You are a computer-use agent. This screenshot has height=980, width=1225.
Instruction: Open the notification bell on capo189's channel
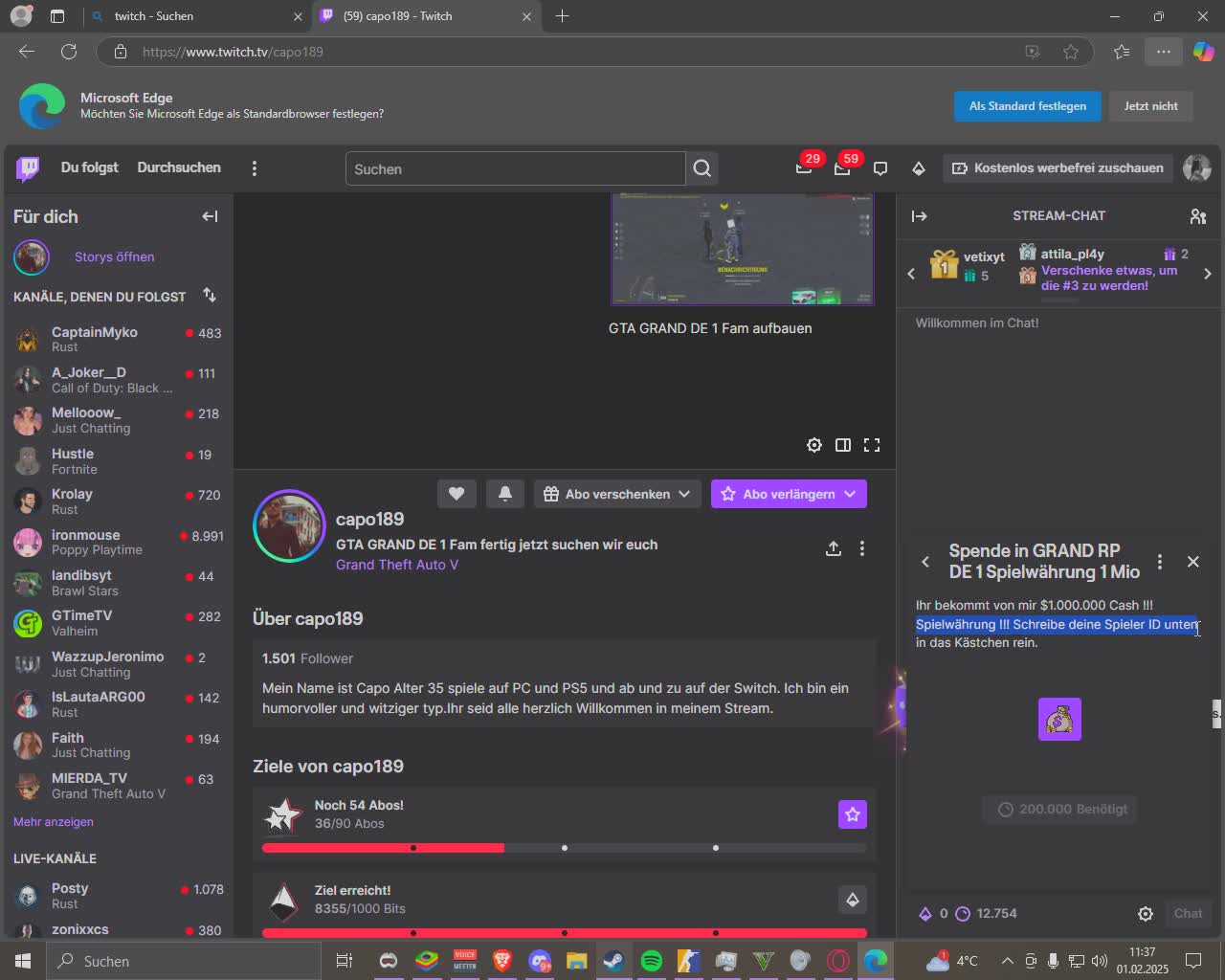[505, 494]
